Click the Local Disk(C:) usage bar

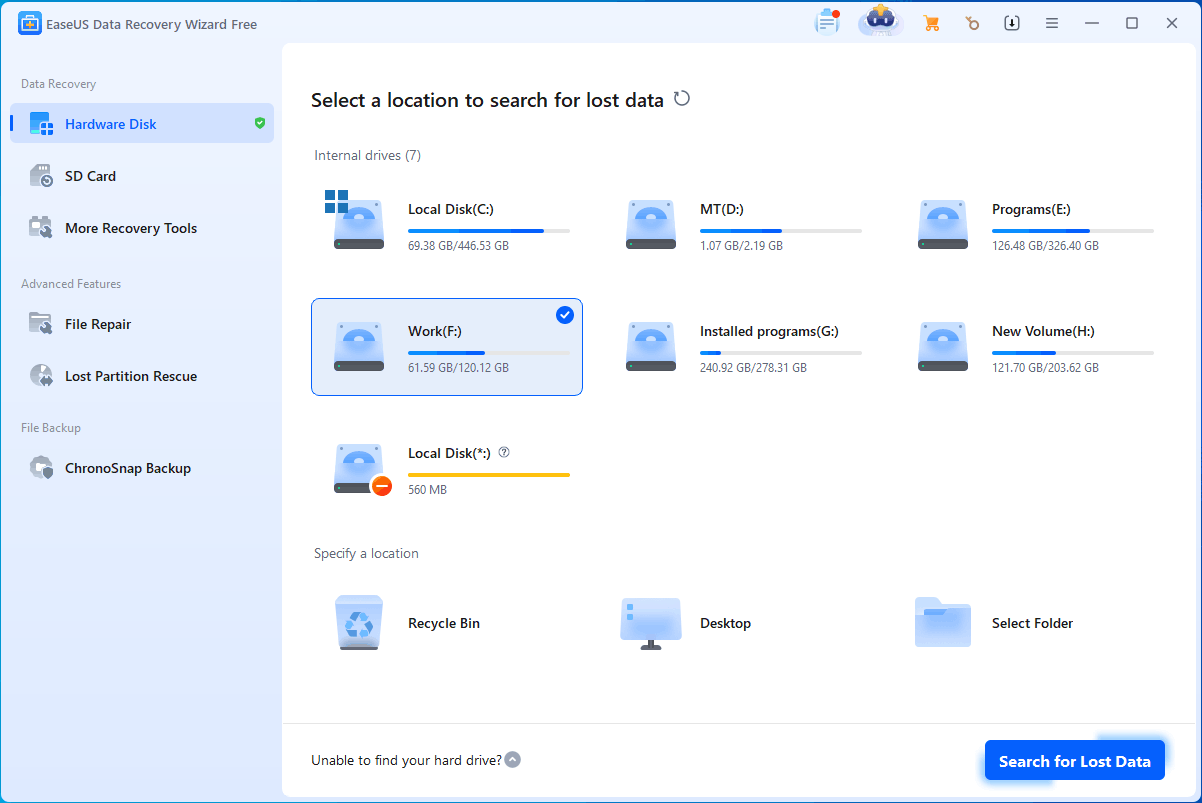click(489, 231)
